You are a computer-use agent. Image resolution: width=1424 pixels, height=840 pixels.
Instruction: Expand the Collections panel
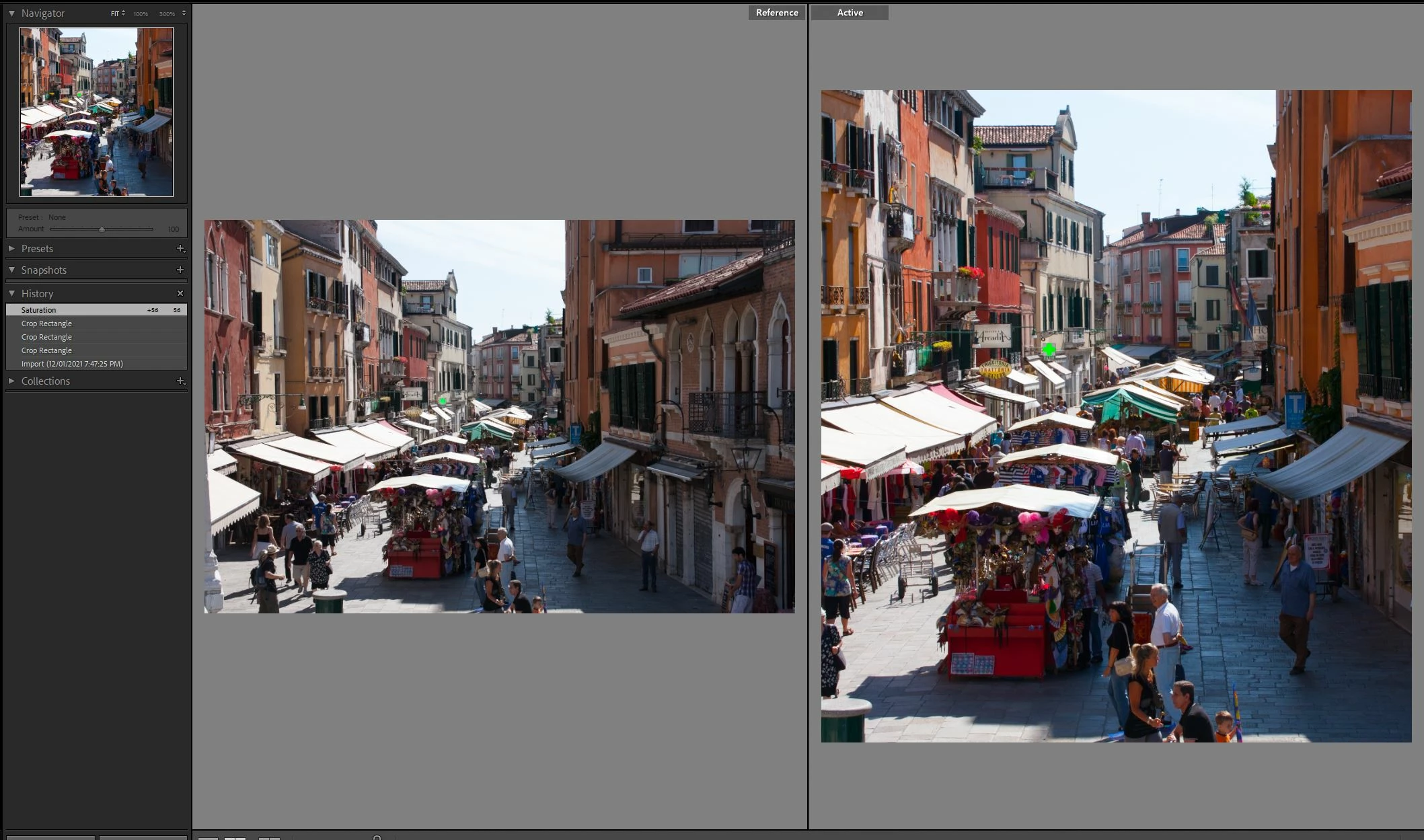point(11,381)
